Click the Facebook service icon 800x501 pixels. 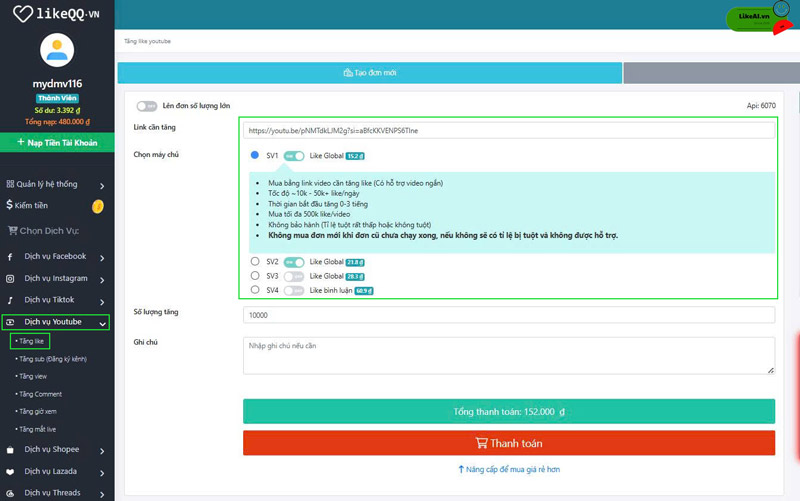click(10, 257)
